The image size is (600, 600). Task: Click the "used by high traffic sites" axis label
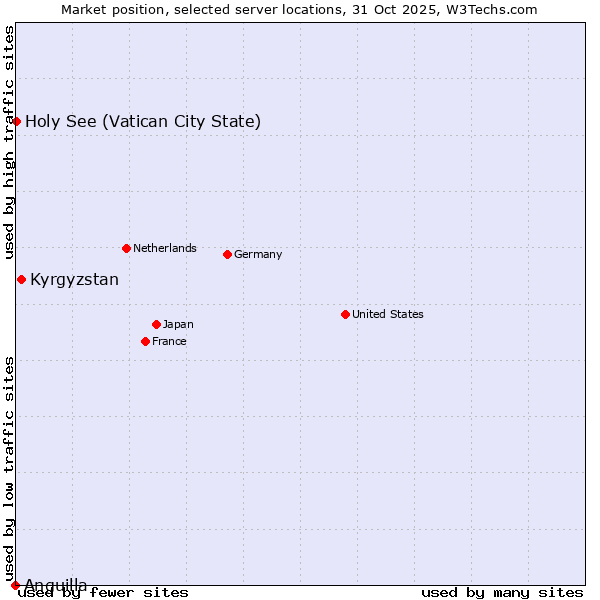pyautogui.click(x=9, y=142)
